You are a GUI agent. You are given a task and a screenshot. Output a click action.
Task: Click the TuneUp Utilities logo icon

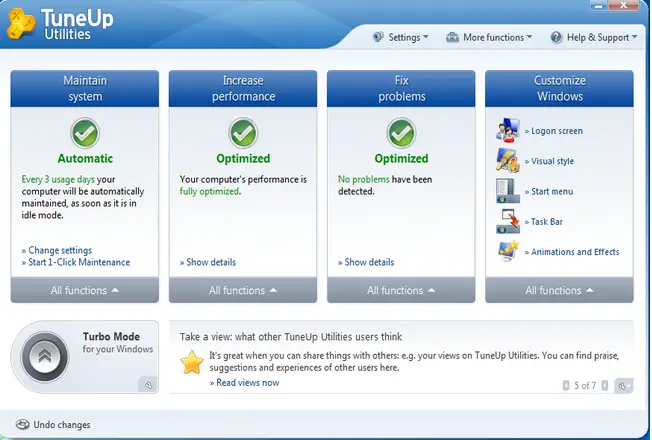[x=21, y=24]
